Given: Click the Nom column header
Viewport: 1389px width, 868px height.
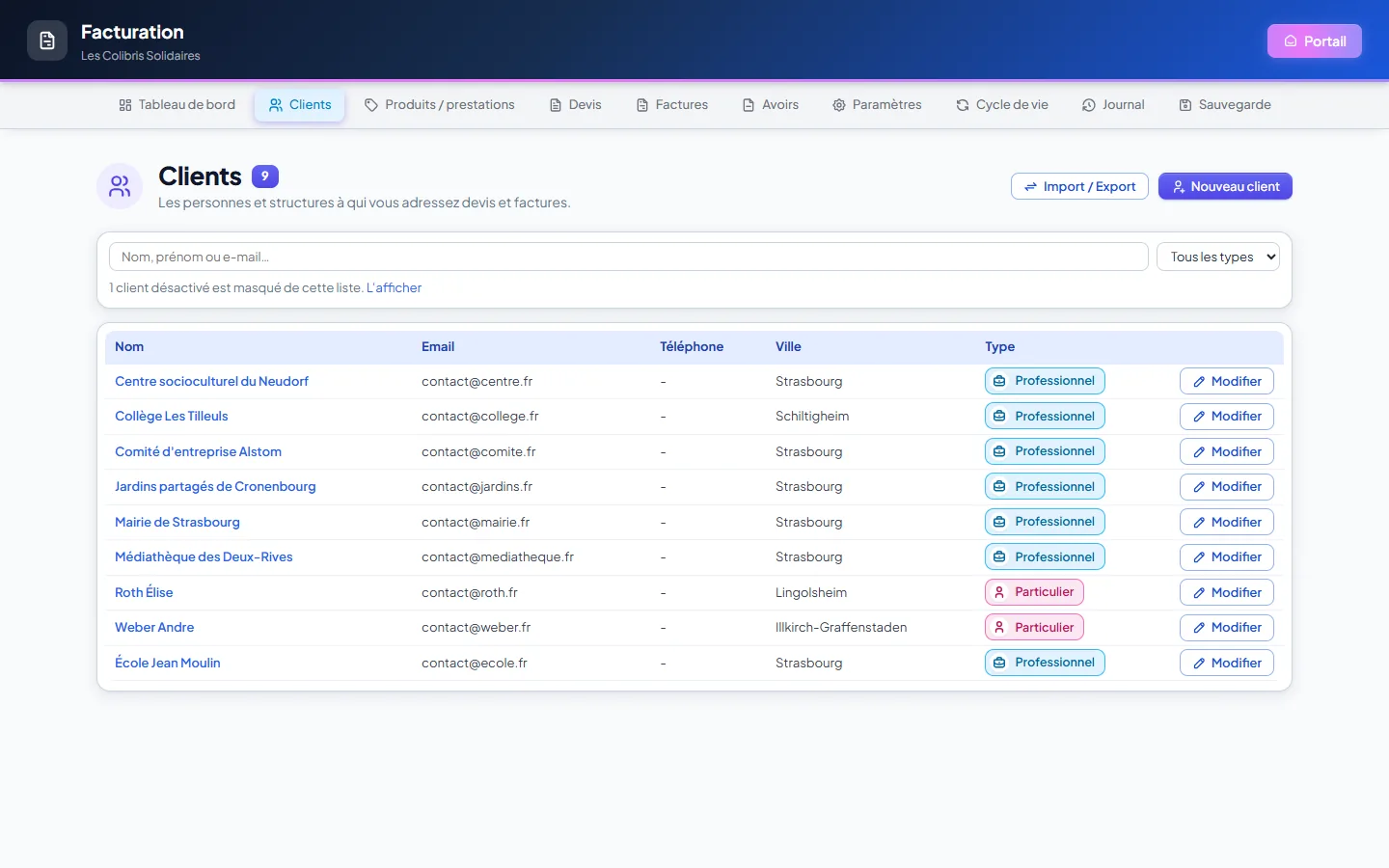Looking at the screenshot, I should (129, 347).
